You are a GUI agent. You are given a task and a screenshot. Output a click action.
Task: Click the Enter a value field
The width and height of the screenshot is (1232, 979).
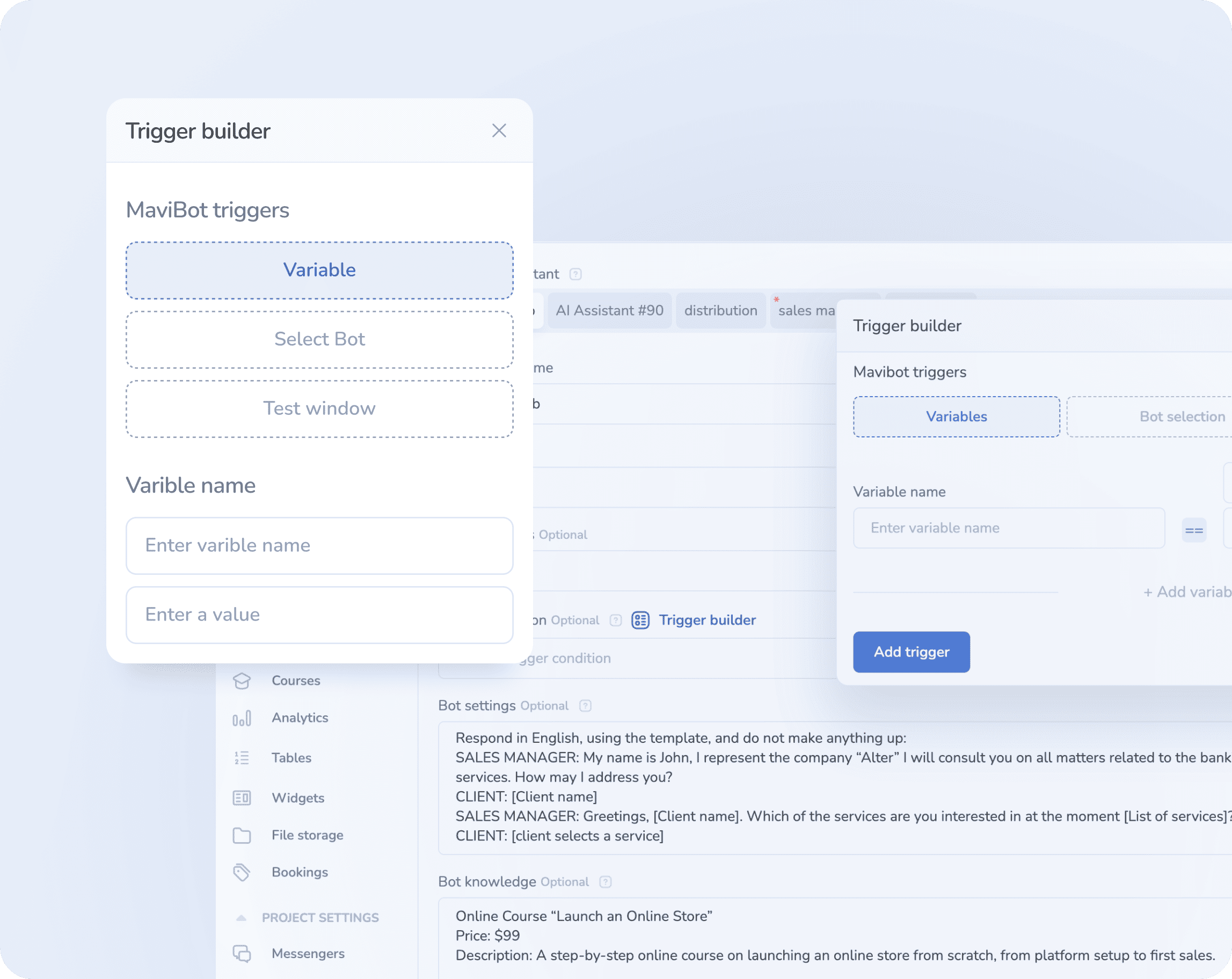(319, 615)
